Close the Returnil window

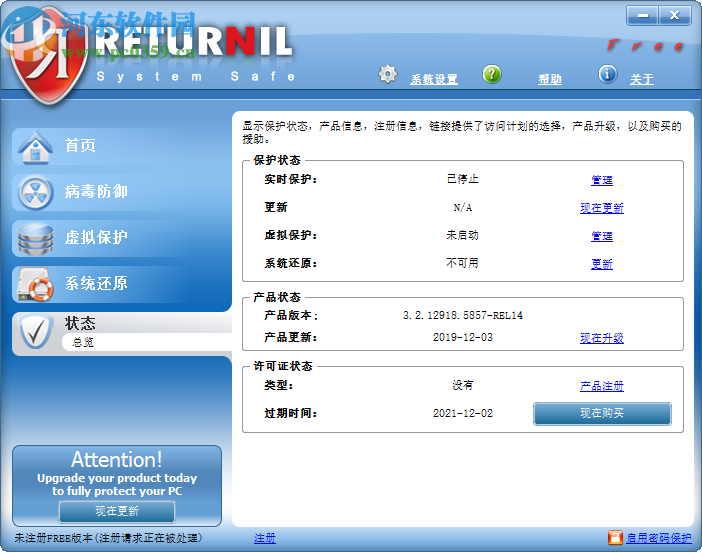pos(675,16)
